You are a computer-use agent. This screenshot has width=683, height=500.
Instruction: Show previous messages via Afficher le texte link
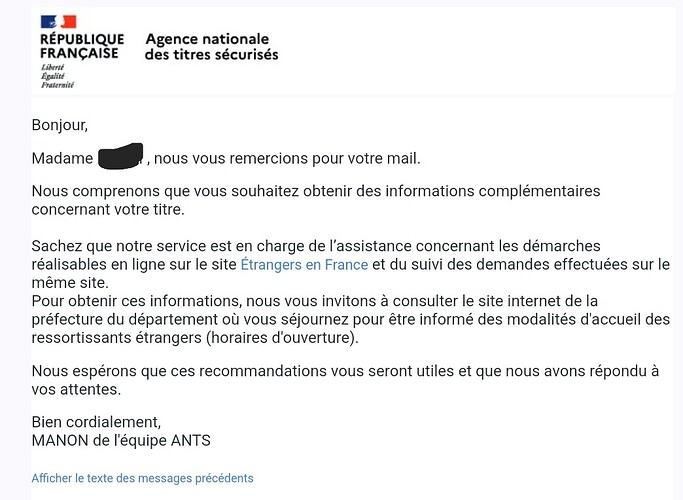[142, 478]
